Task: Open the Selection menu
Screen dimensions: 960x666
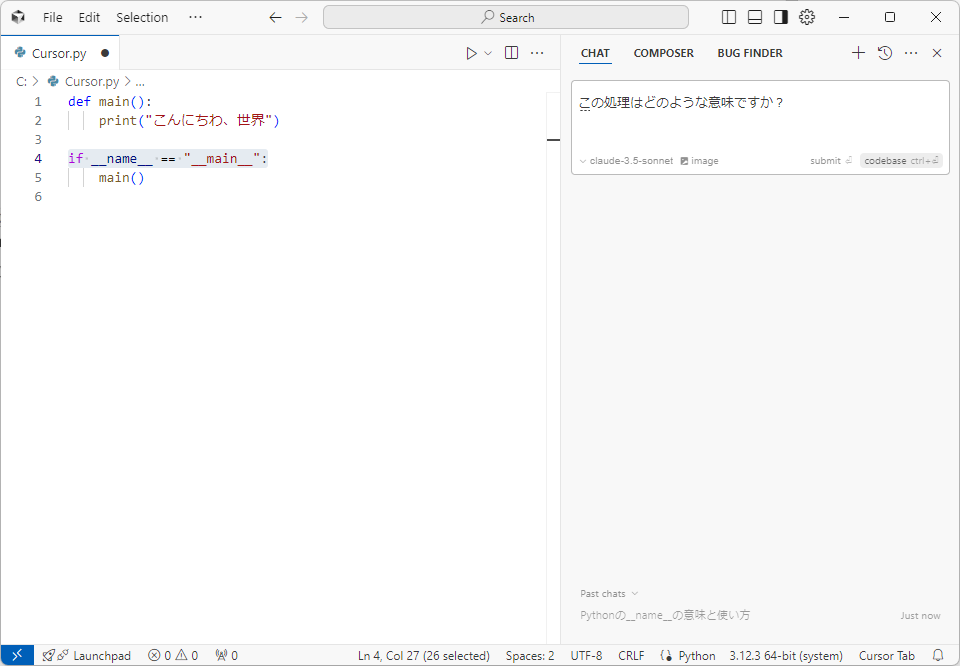Action: (x=142, y=17)
